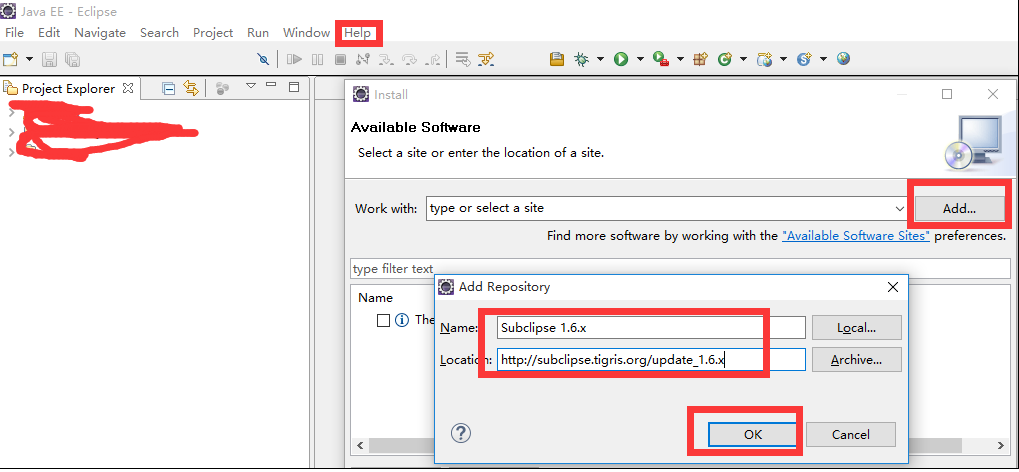Minimize the Project Explorer view
The image size is (1019, 472).
271,85
